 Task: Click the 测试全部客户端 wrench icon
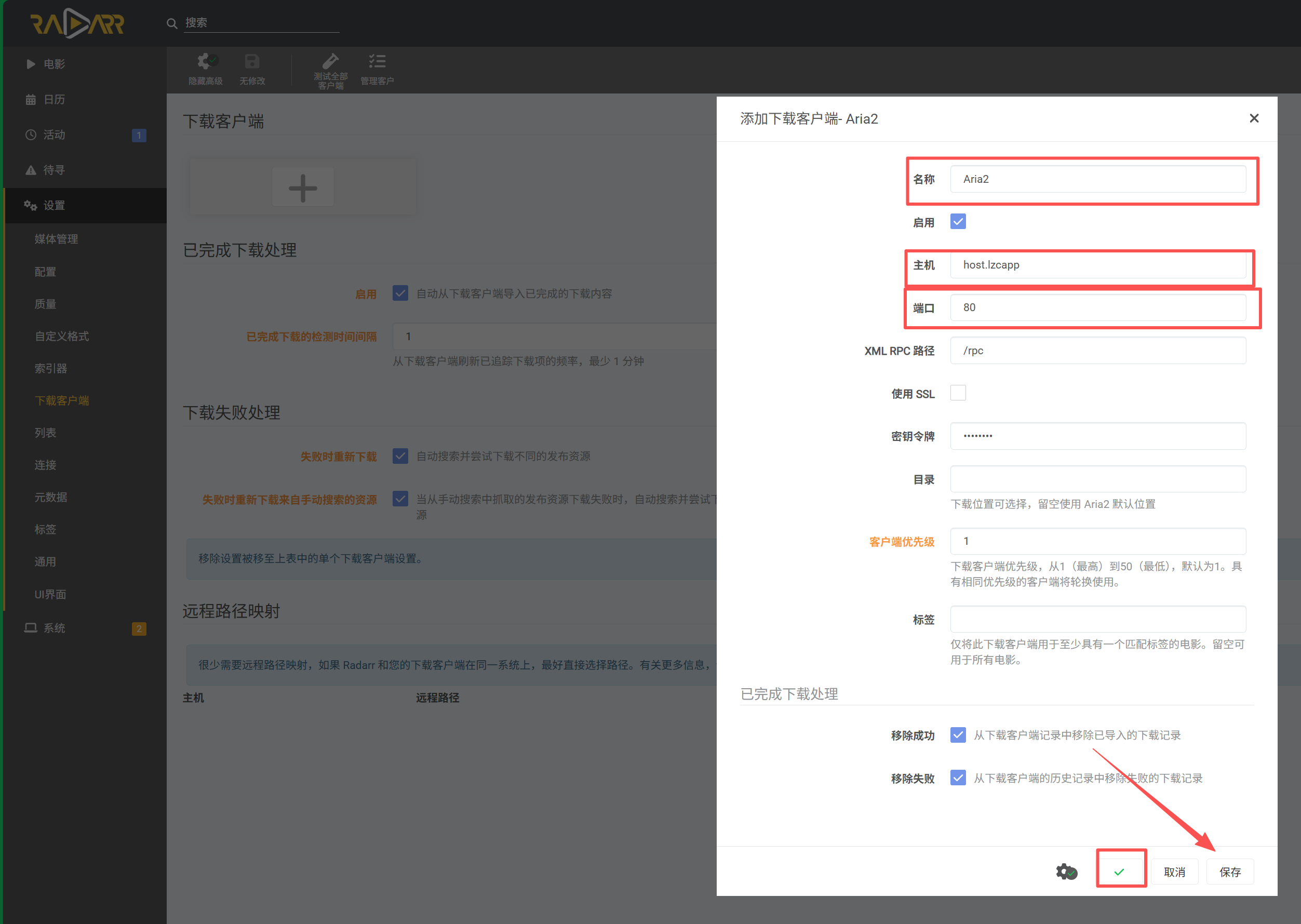330,60
